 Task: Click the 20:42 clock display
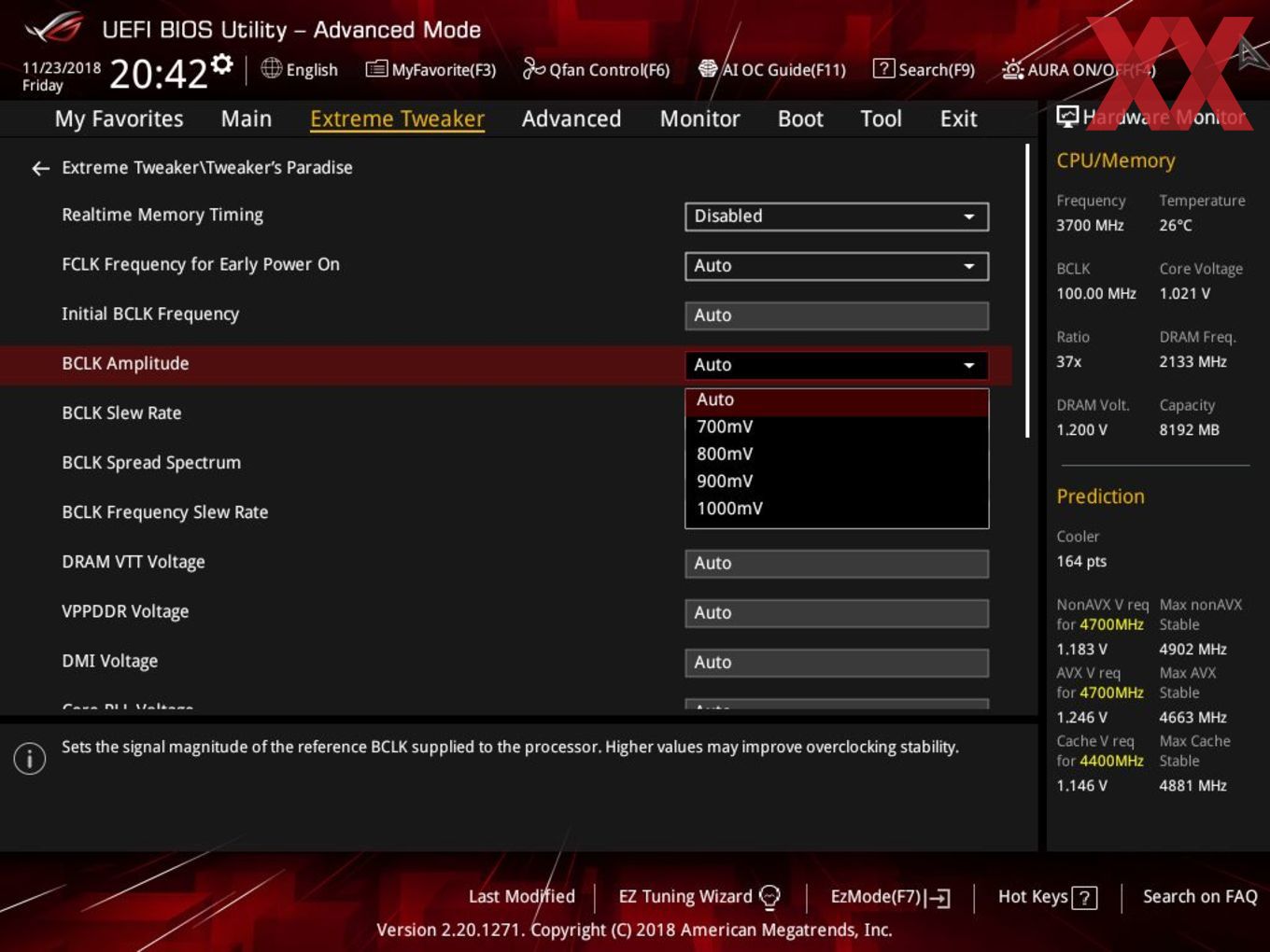pos(158,73)
